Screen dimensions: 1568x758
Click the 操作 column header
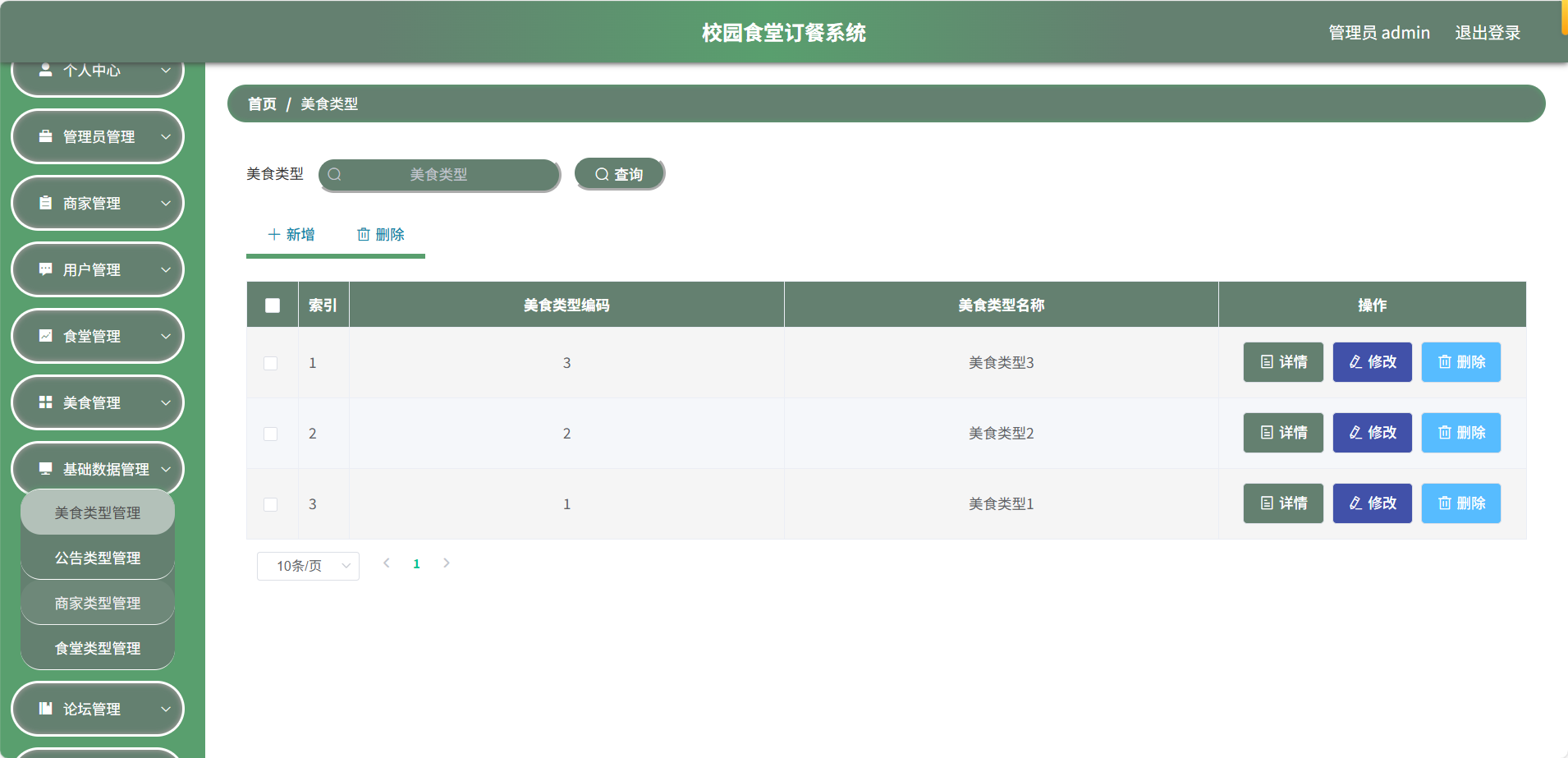(x=1373, y=305)
